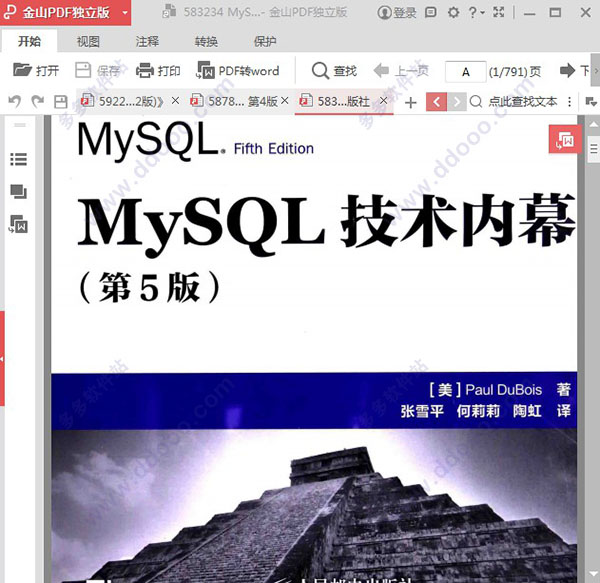This screenshot has height=583, width=600.
Task: Click the feedback message icon in title bar
Action: click(x=430, y=13)
